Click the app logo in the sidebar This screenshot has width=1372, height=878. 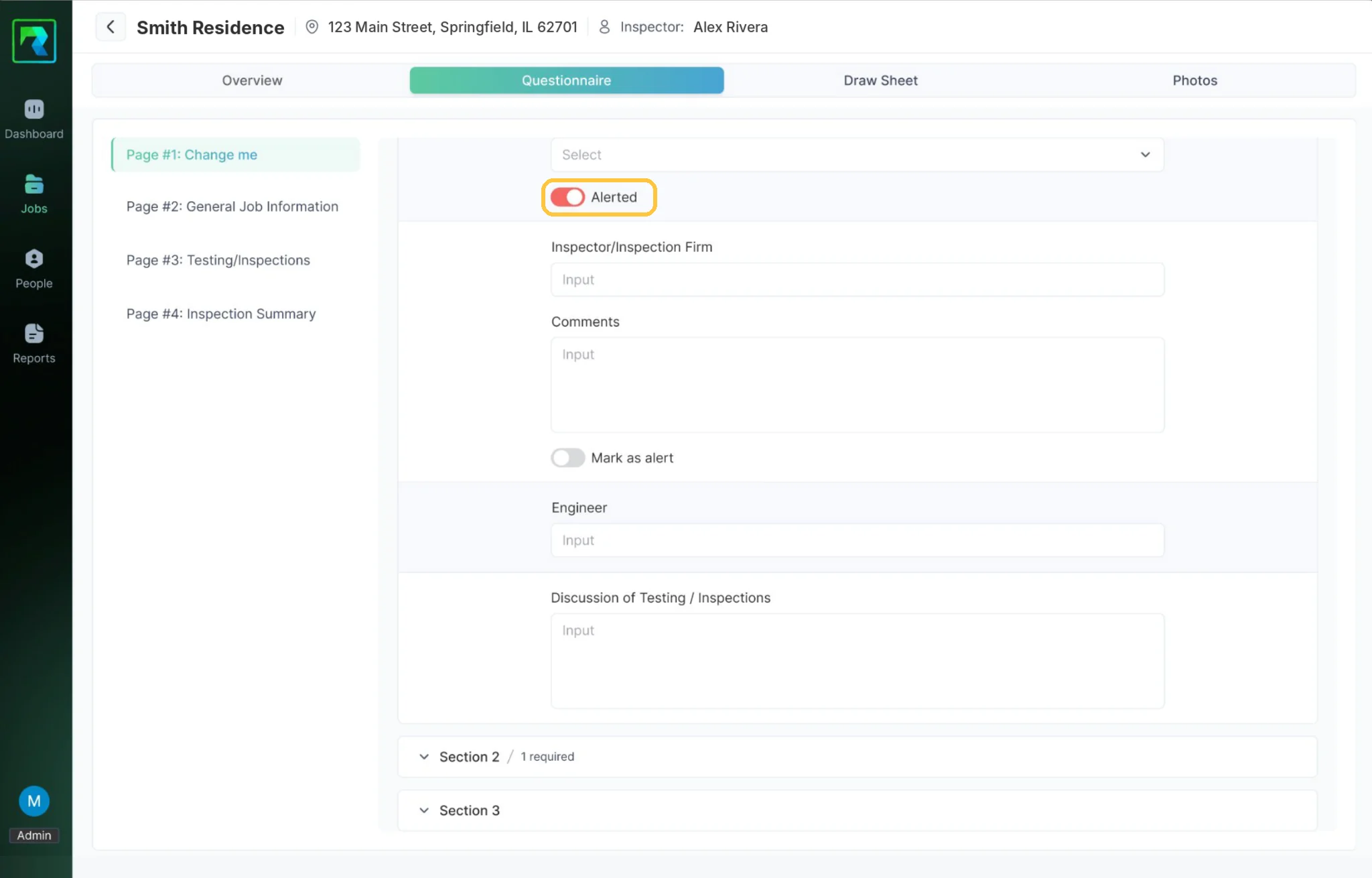click(34, 41)
